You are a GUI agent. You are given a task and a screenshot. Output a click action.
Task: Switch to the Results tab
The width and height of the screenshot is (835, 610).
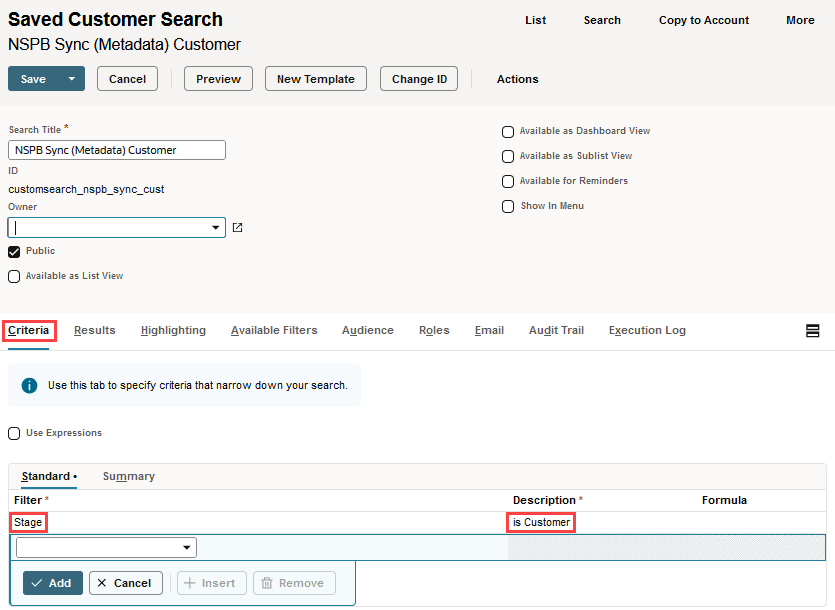[x=95, y=330]
